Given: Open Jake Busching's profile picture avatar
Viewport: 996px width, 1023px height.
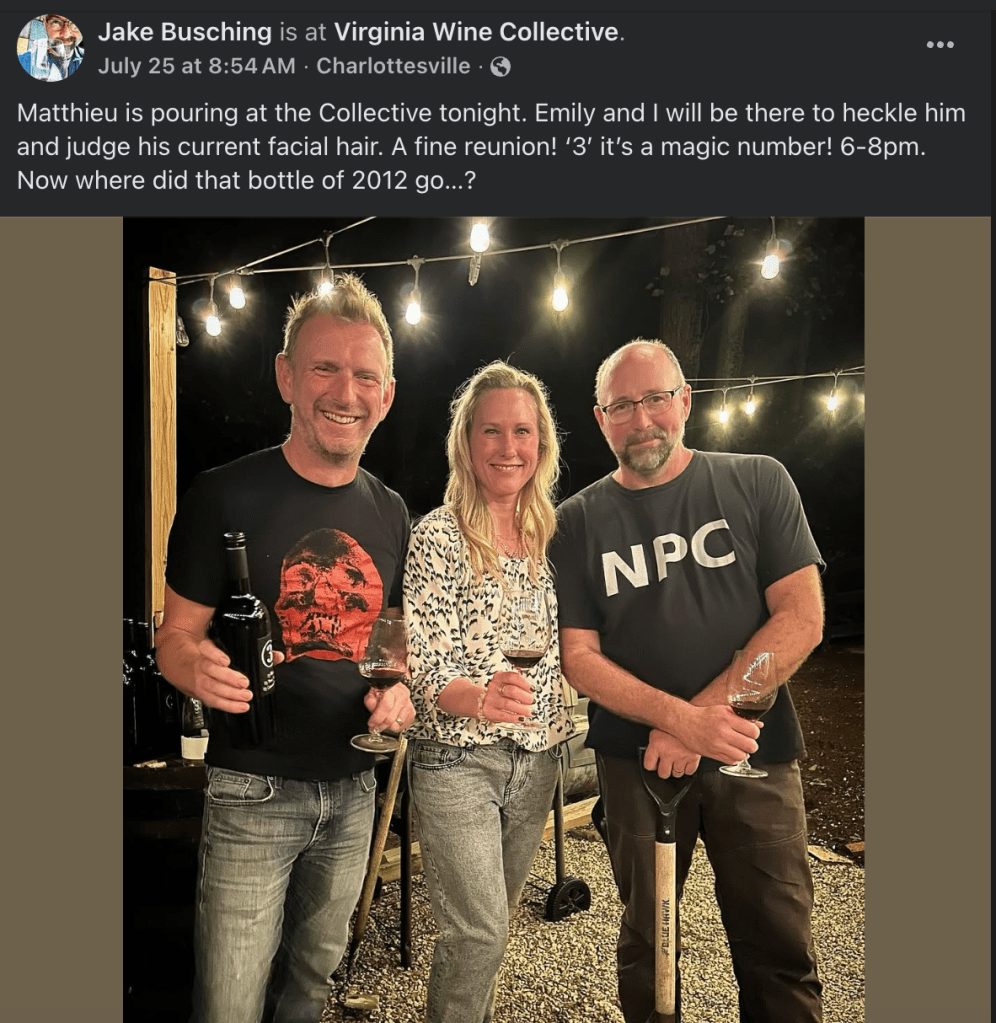Looking at the screenshot, I should (x=50, y=48).
